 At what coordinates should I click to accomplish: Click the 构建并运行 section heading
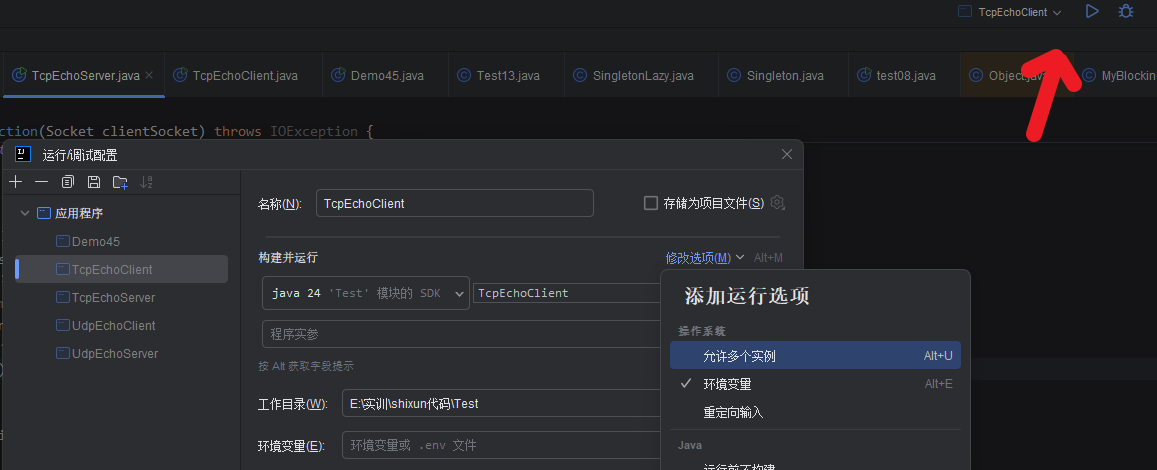point(288,258)
